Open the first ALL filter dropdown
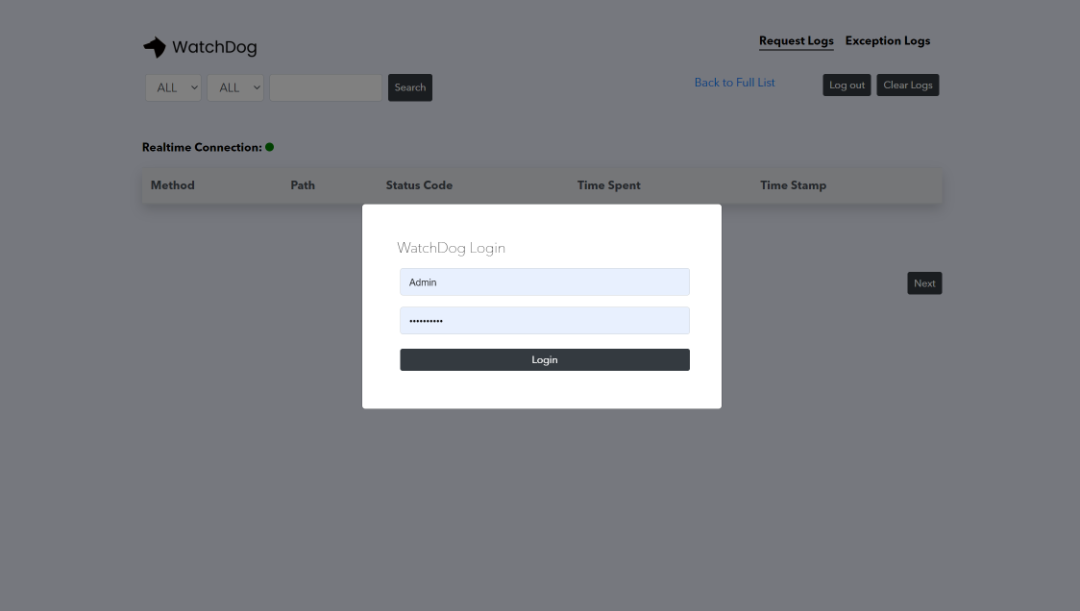The height and width of the screenshot is (611, 1080). (x=173, y=88)
